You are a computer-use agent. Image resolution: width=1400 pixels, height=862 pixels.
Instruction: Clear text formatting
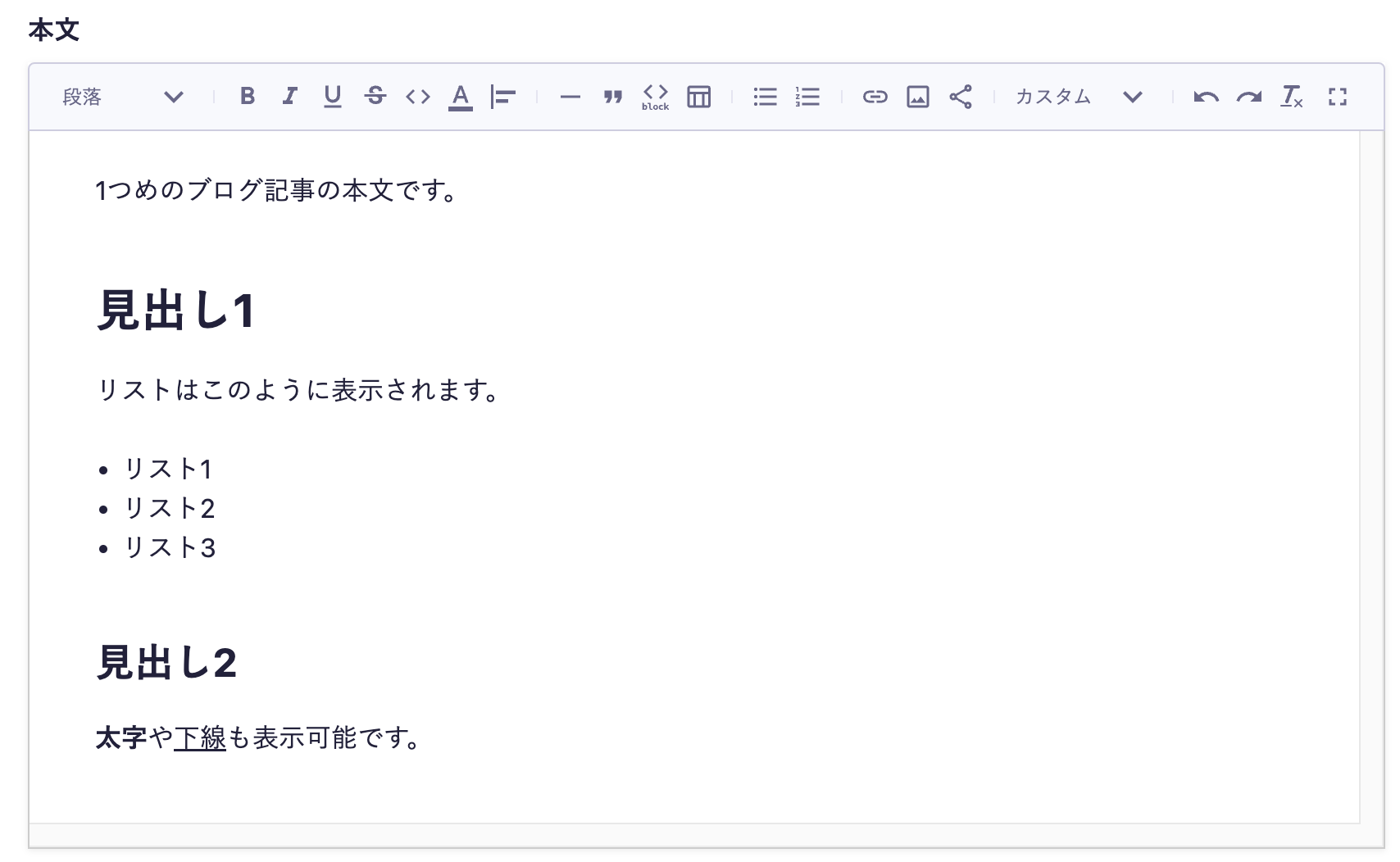point(1292,97)
